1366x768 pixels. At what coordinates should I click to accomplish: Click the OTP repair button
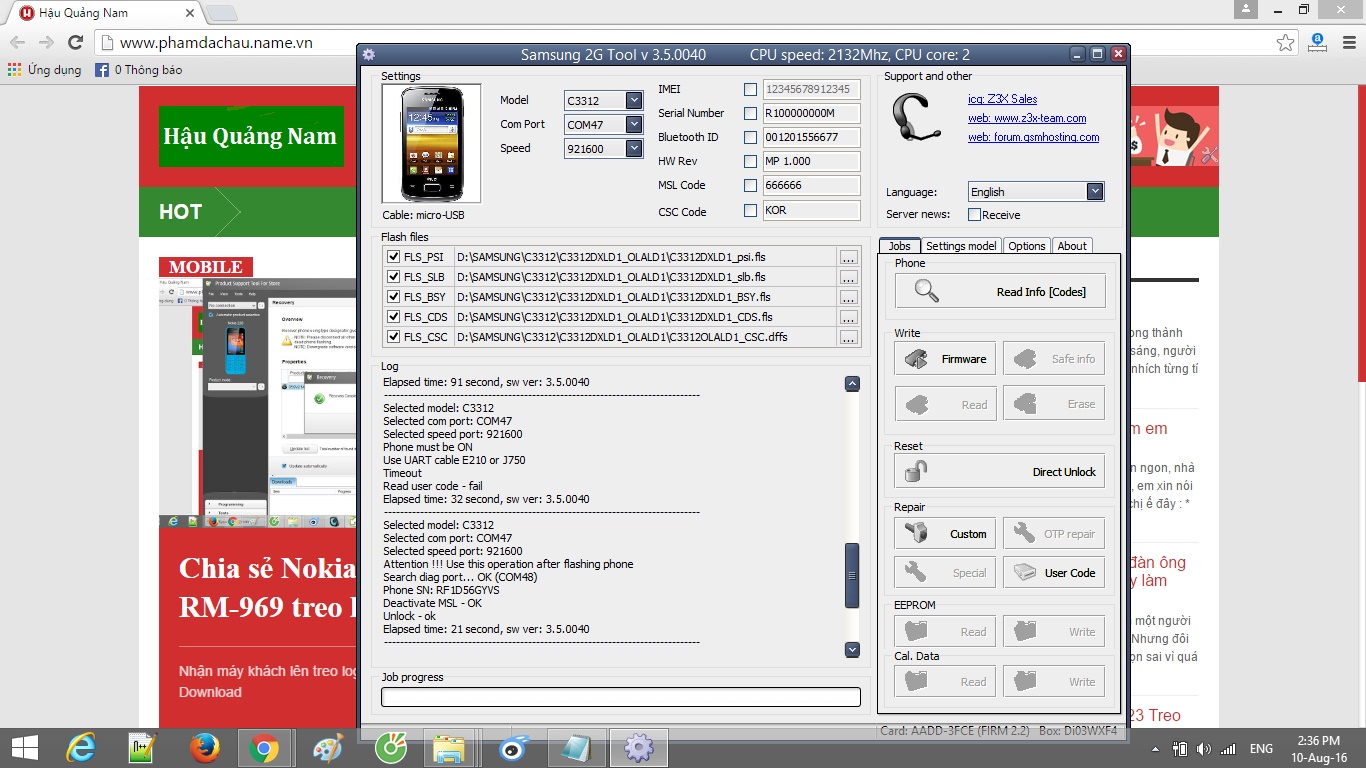(x=1054, y=534)
